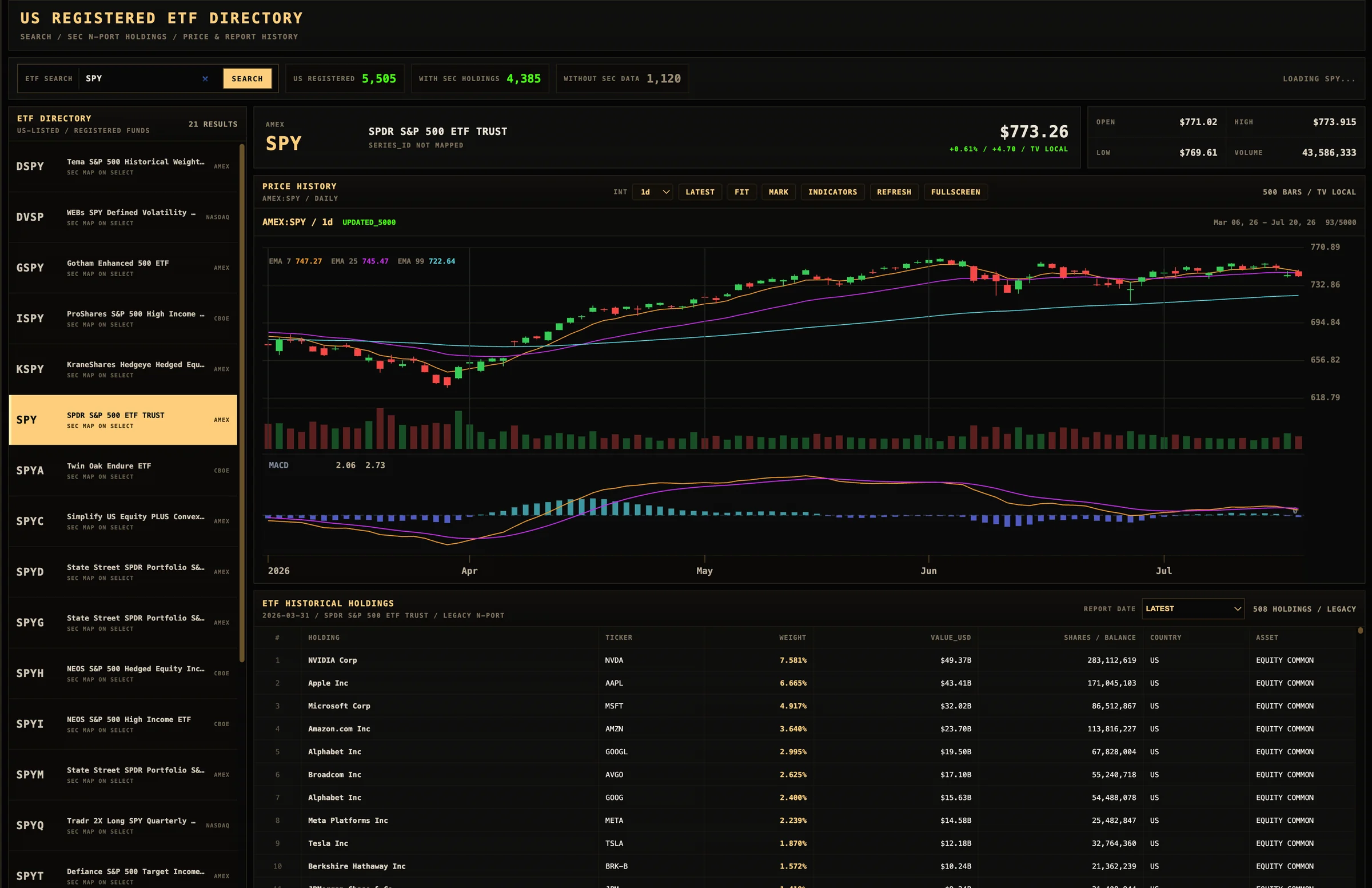Click the Apple Inc holding row
This screenshot has width=1372, height=888.
[x=805, y=683]
